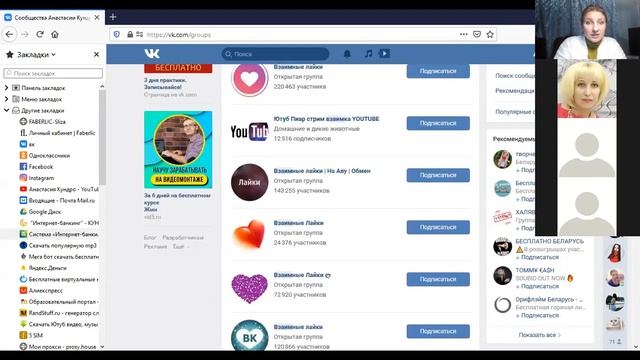Subscribe to Взаимные лайки | На Аву group
Screen dimensions: 640x360
coord(438,175)
